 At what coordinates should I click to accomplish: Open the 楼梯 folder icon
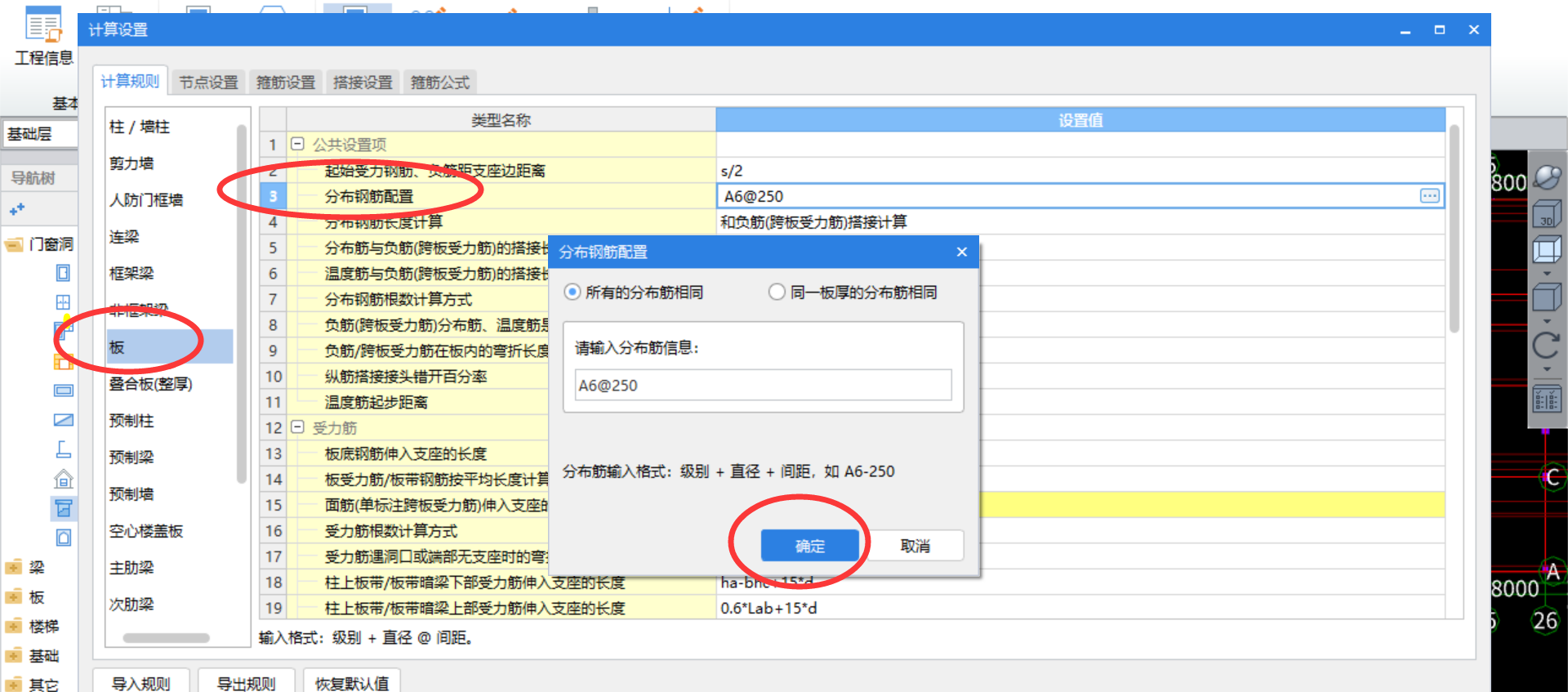[x=14, y=627]
